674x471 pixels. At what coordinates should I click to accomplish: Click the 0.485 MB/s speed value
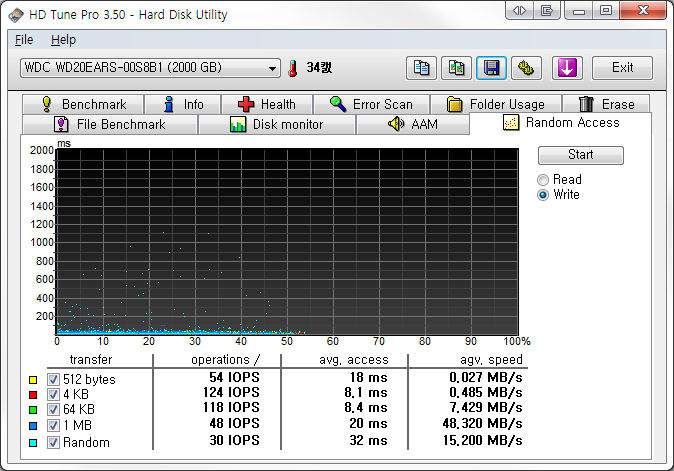(486, 392)
